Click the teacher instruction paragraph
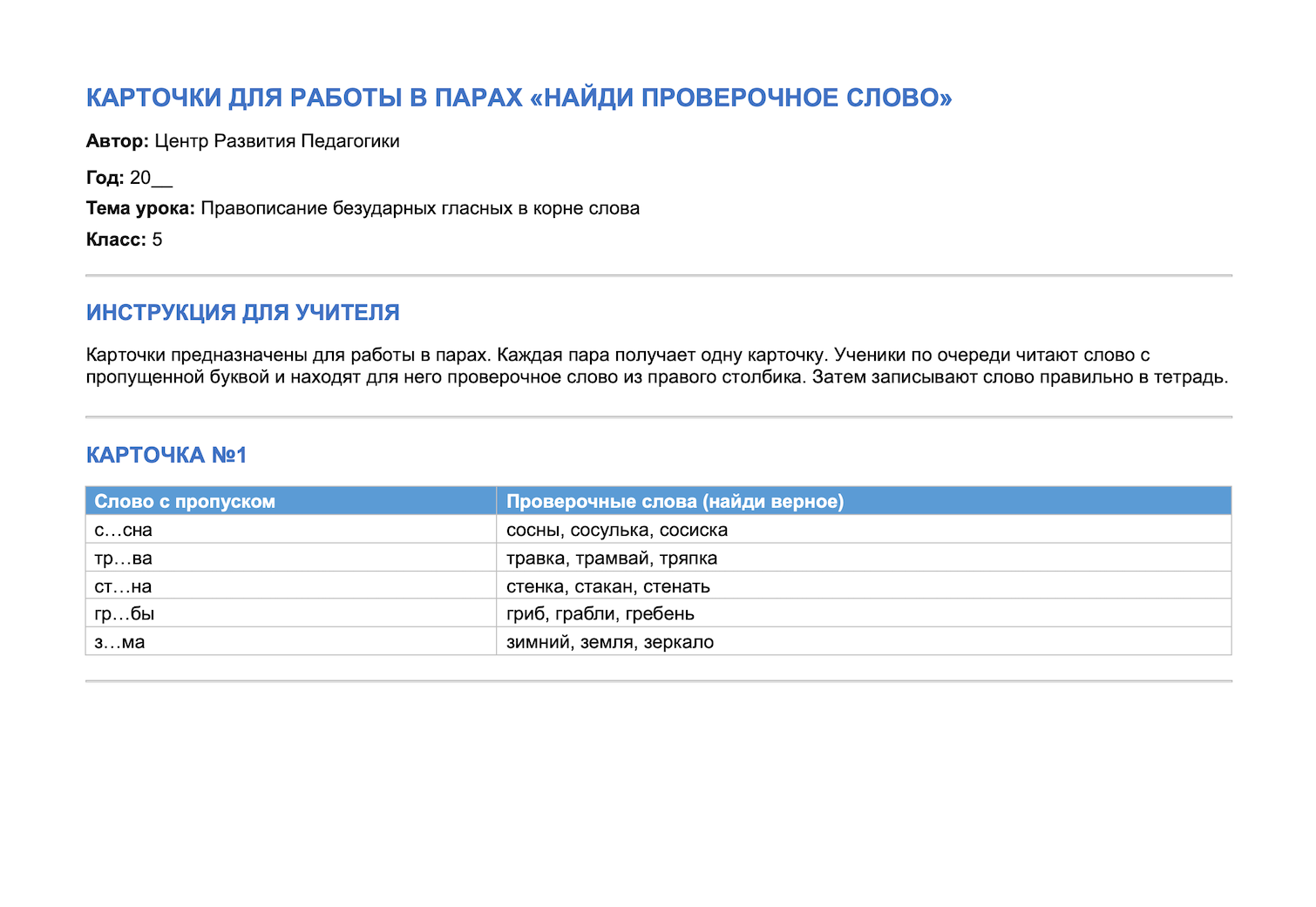1316x907 pixels. click(657, 366)
